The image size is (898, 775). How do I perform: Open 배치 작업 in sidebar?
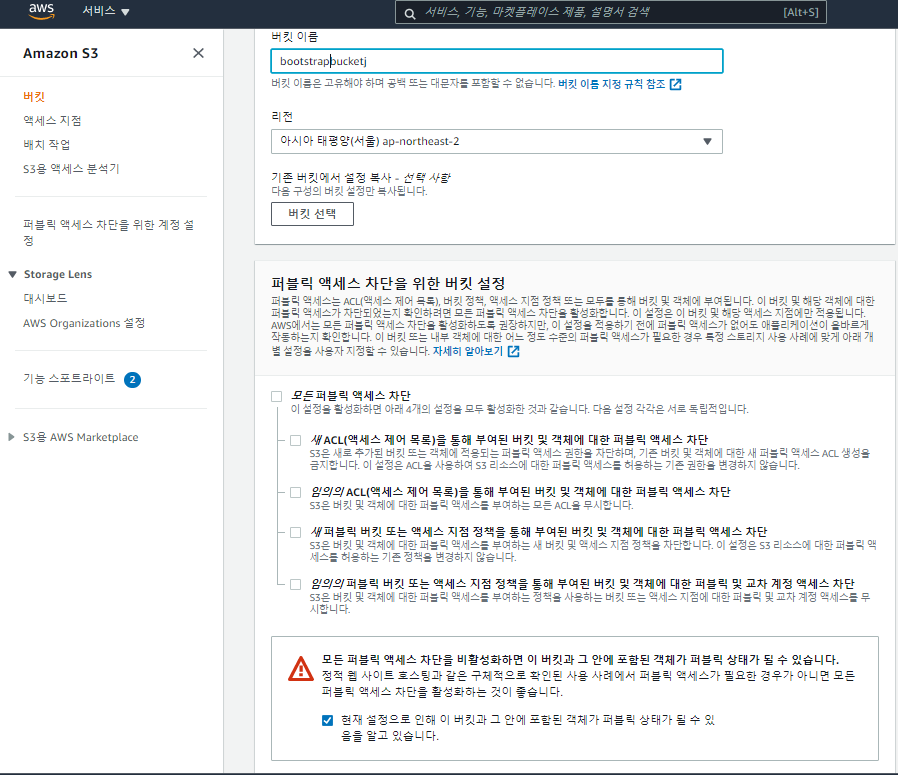coord(46,144)
